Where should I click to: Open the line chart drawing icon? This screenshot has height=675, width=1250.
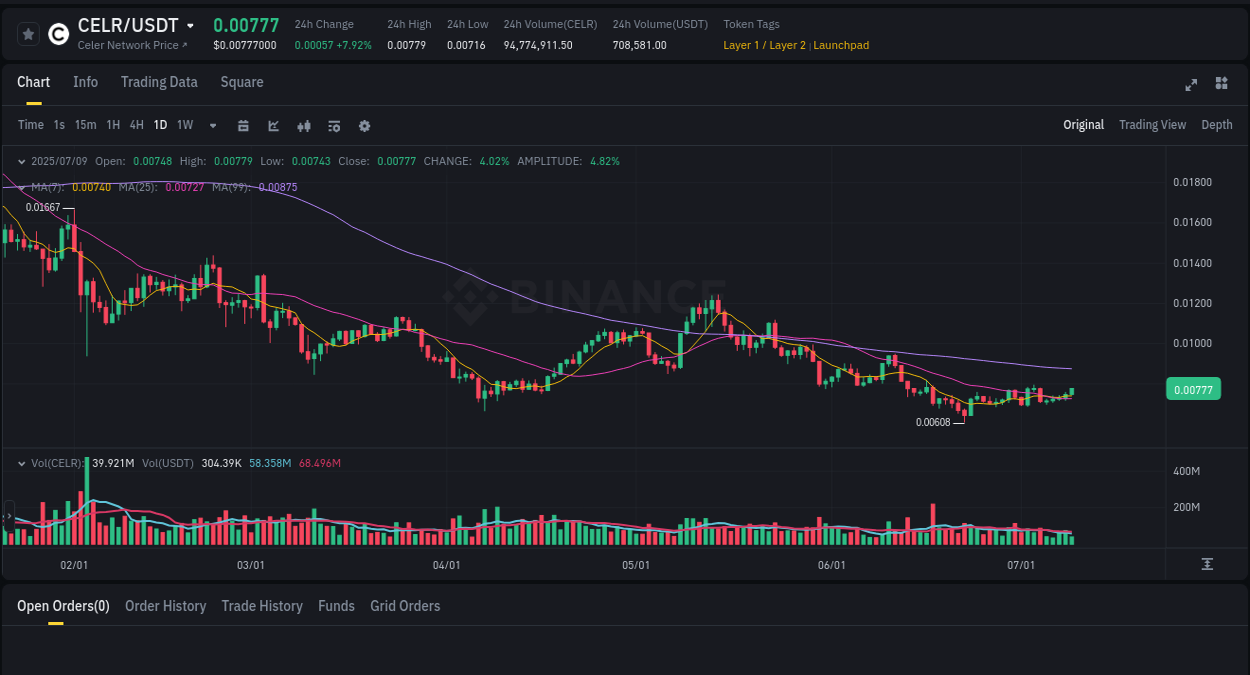tap(273, 126)
